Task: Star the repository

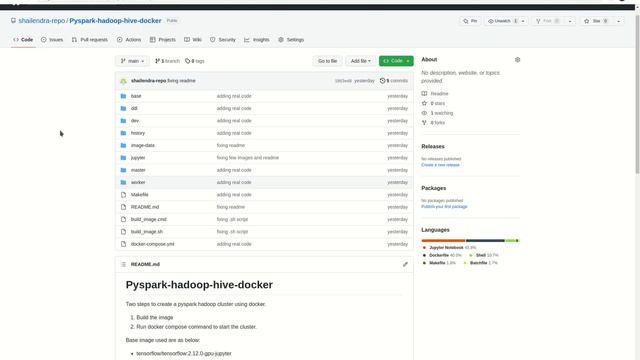Action: pyautogui.click(x=596, y=21)
